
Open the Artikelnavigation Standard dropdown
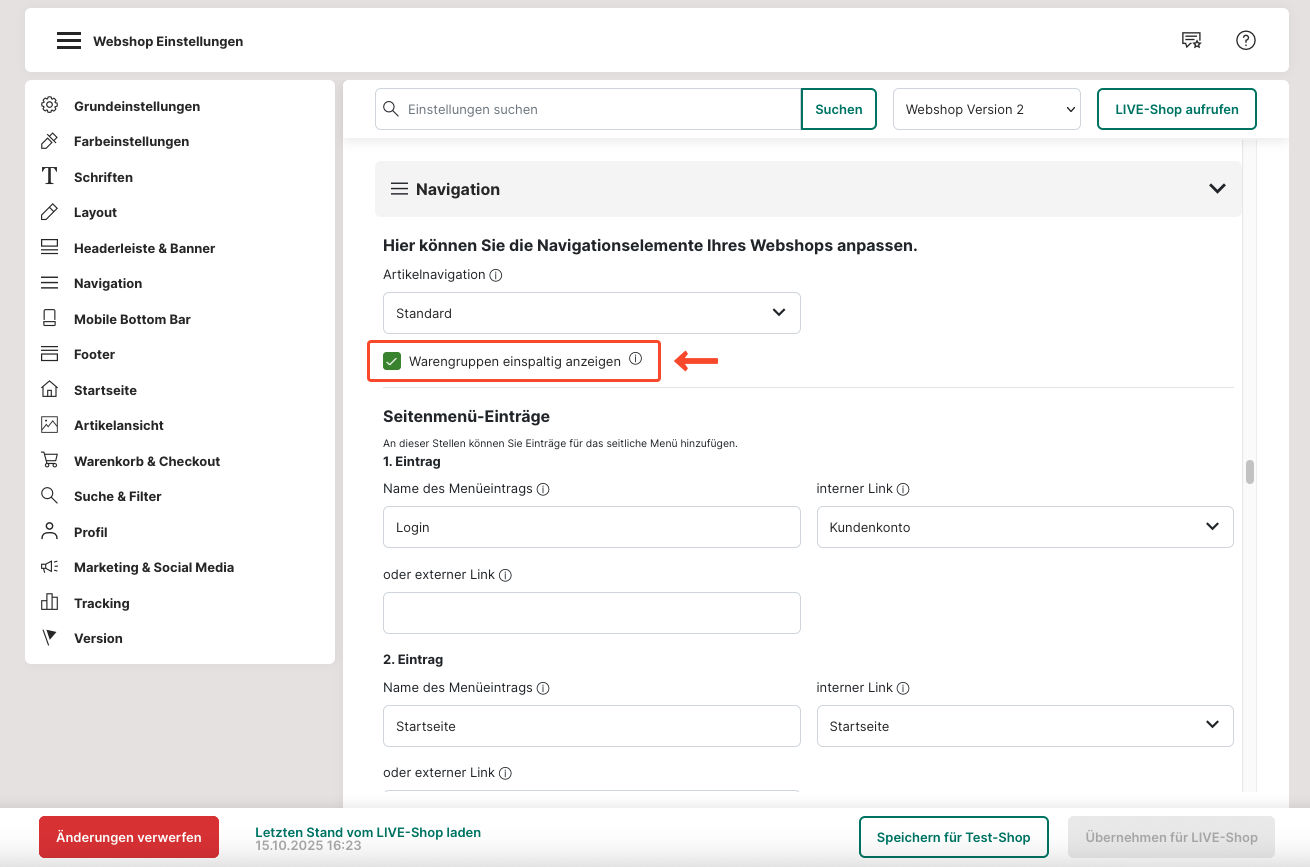pyautogui.click(x=591, y=313)
